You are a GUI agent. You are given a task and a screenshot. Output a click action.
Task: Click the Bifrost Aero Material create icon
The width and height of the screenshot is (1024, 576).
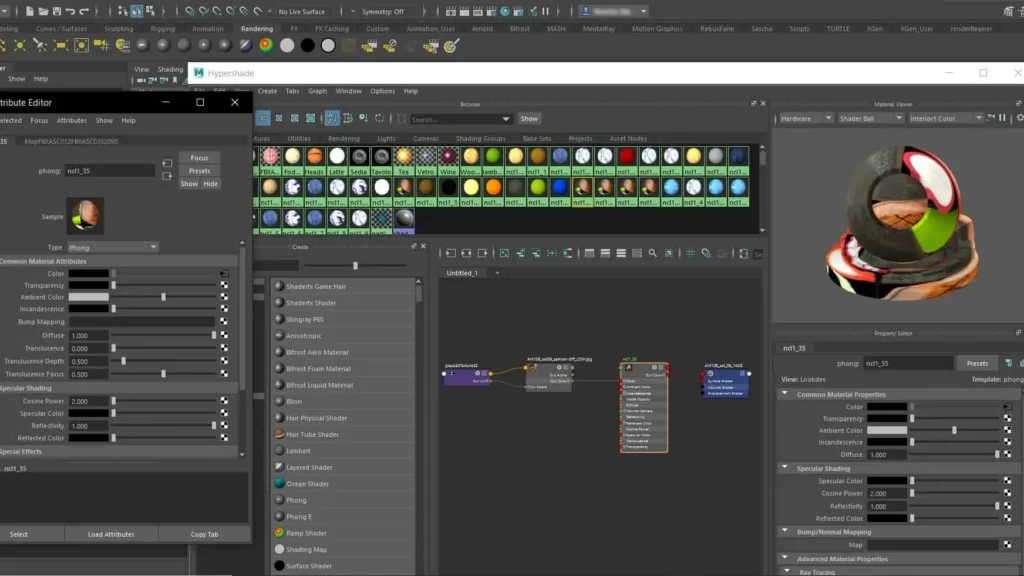(279, 352)
